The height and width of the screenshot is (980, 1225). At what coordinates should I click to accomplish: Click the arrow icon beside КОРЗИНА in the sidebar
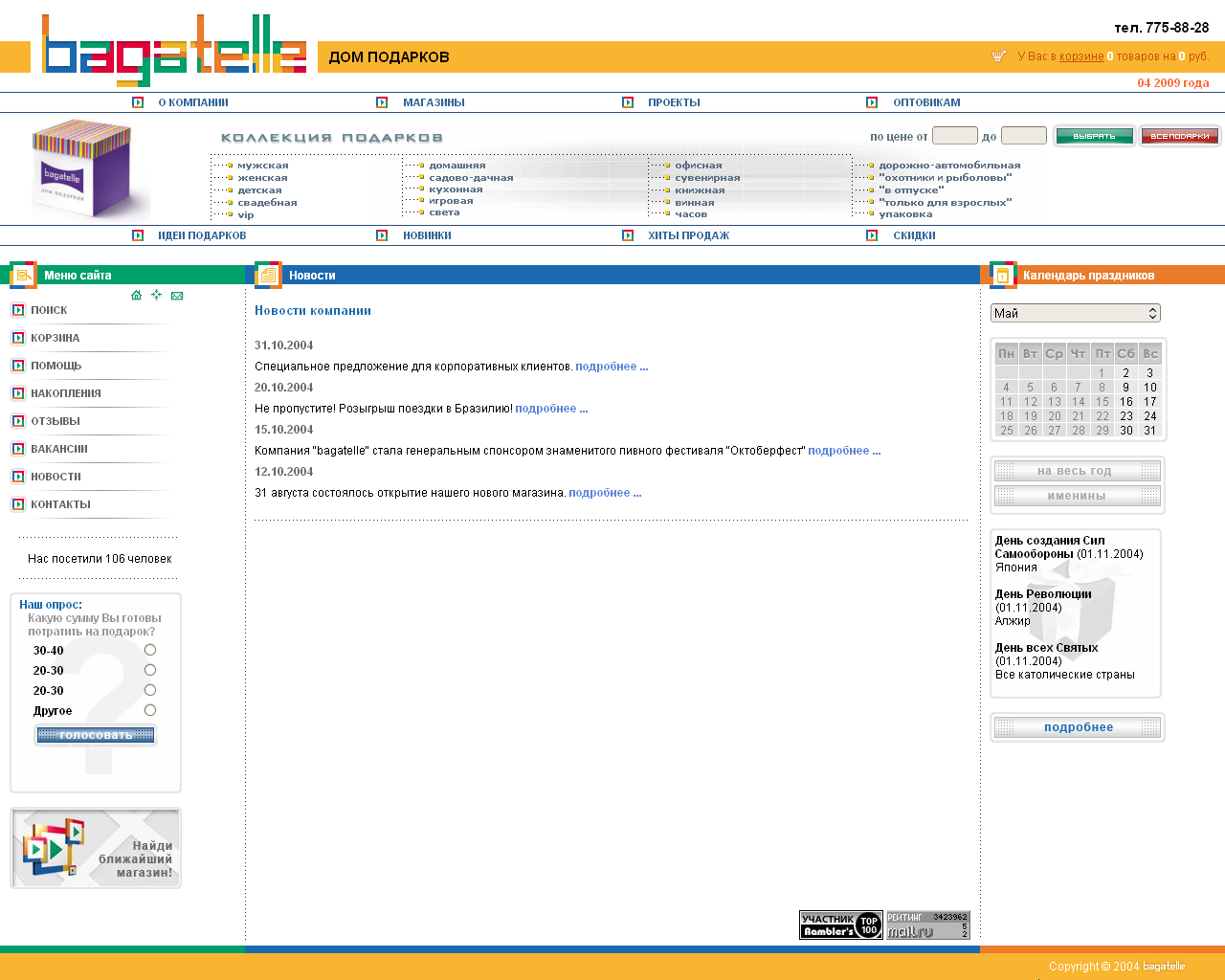17,338
